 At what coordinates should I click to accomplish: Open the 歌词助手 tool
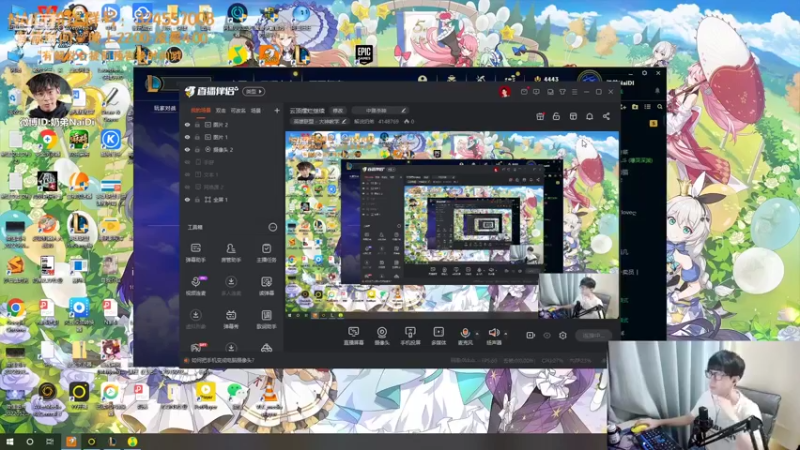tap(266, 319)
